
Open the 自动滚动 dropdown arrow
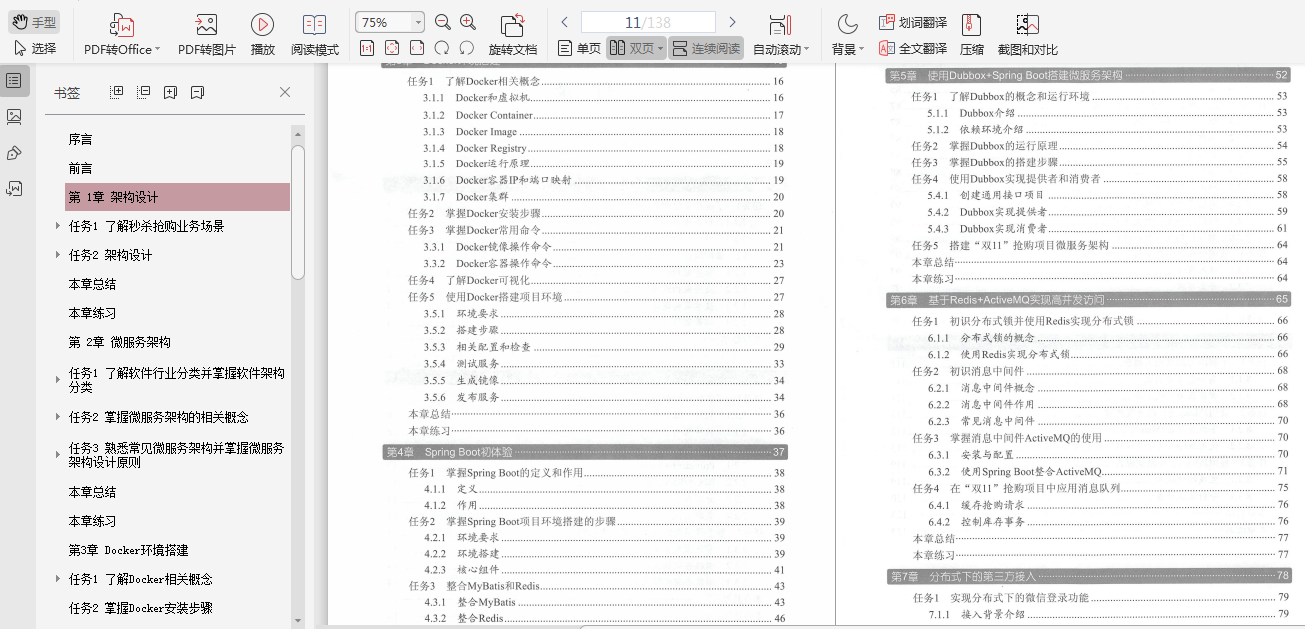(806, 49)
